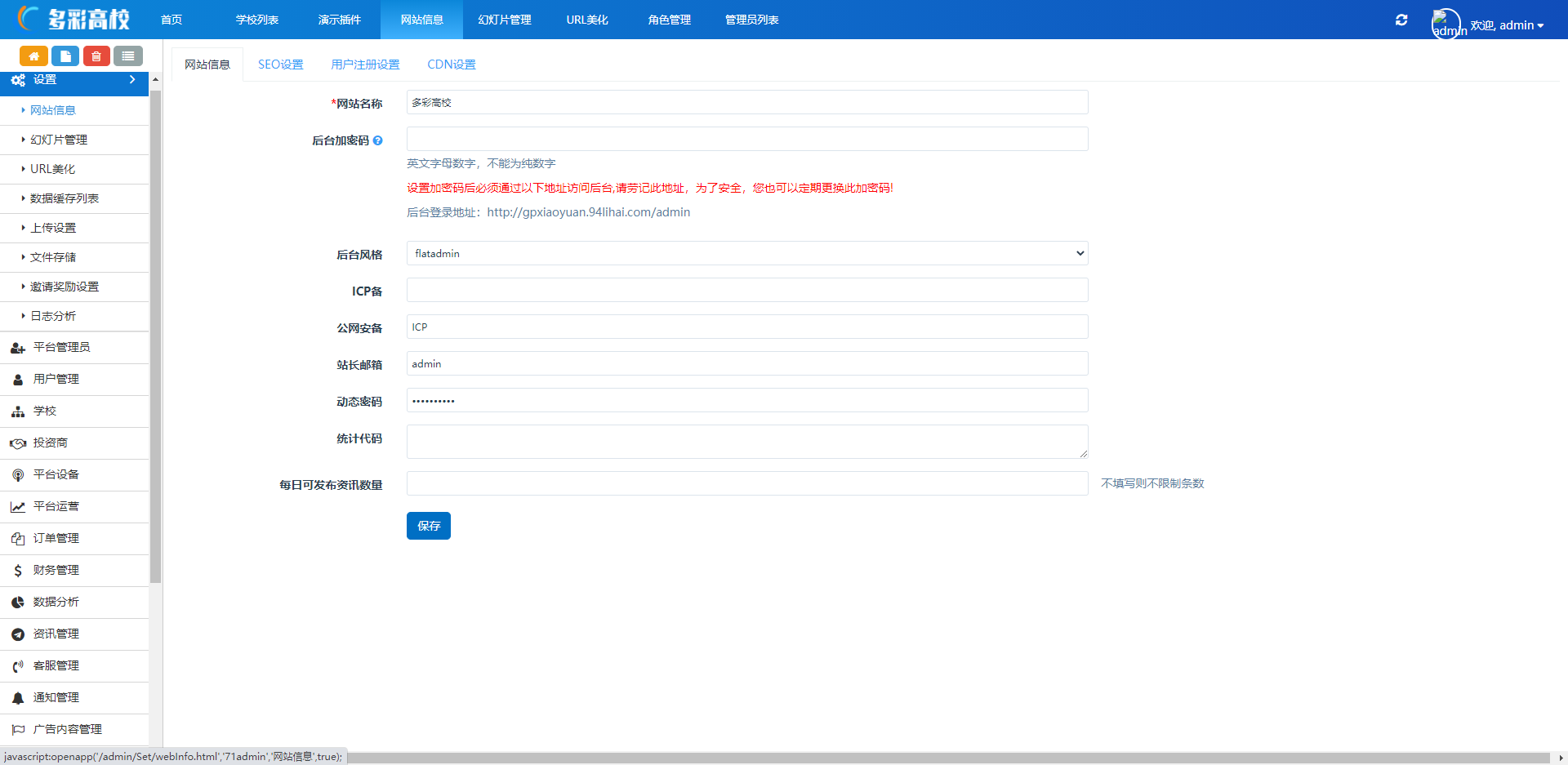1568x765 pixels.
Task: Open 角色管理 in the top navigation
Action: 670,20
